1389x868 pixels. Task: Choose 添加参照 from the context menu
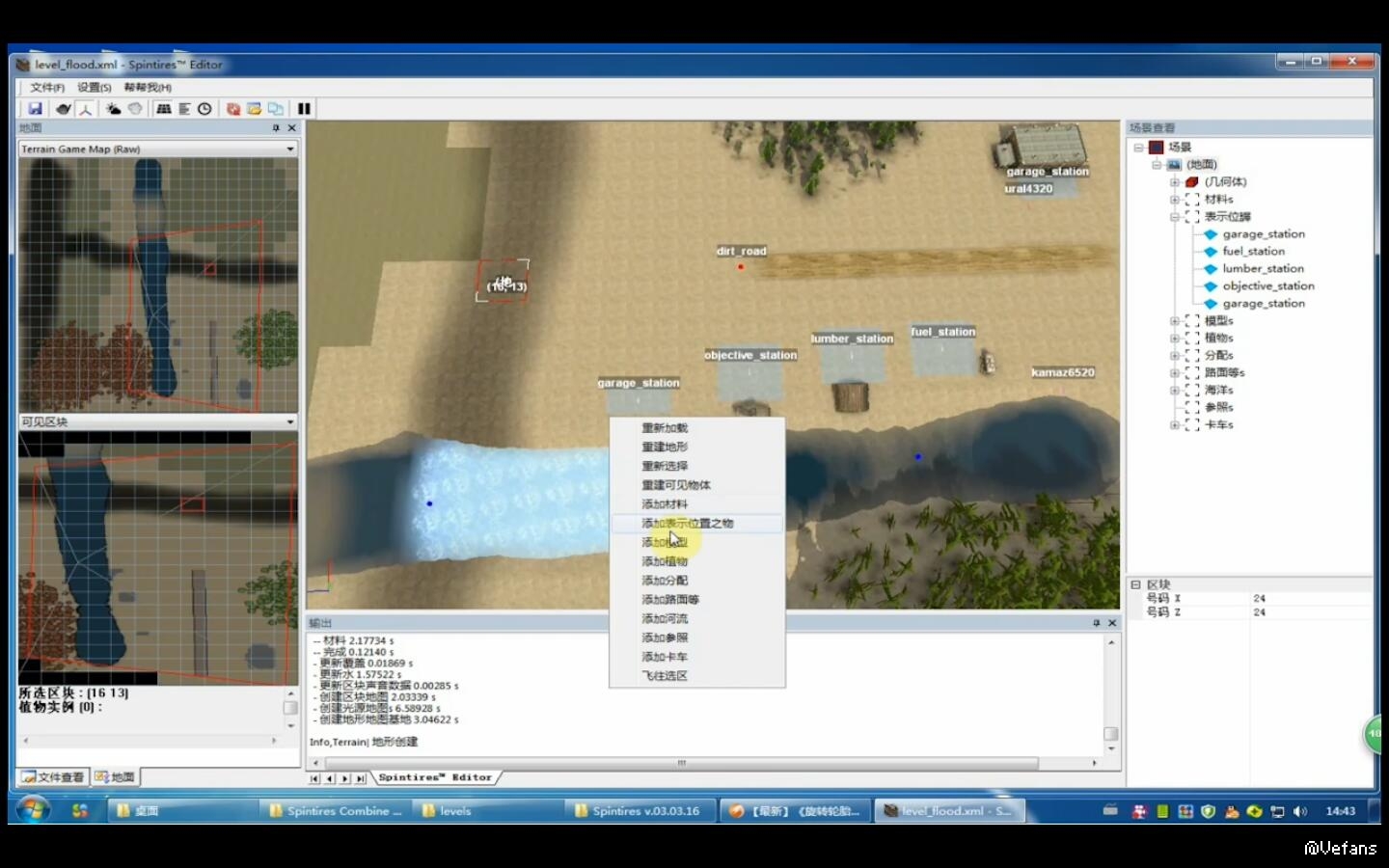(697, 637)
